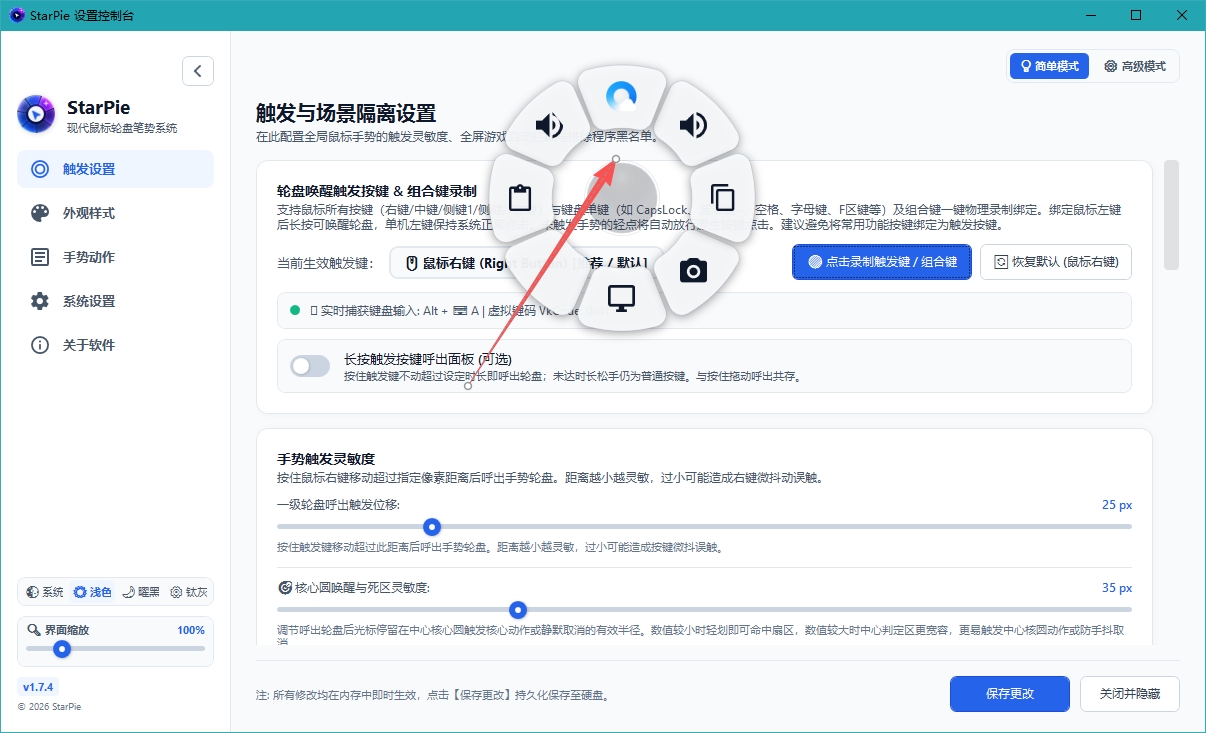Select the right speaker volume slice
The width and height of the screenshot is (1206, 733).
tap(693, 125)
